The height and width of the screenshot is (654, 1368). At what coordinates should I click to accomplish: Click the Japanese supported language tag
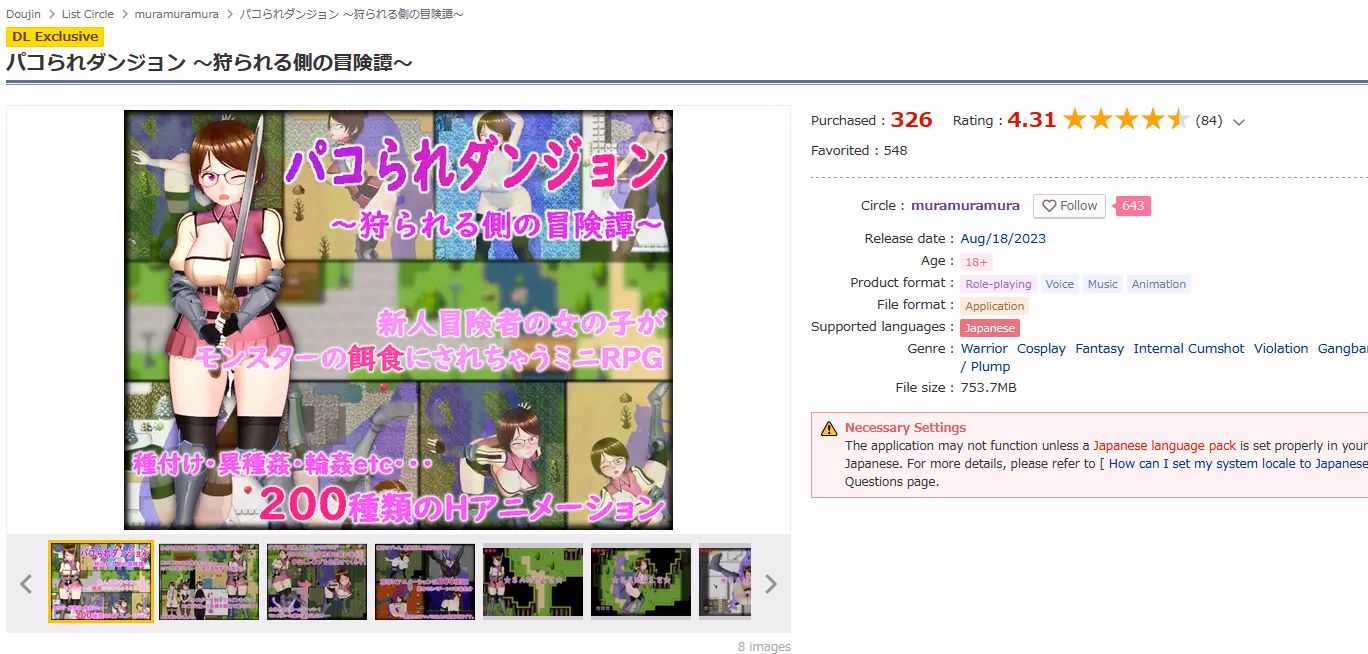coord(989,328)
